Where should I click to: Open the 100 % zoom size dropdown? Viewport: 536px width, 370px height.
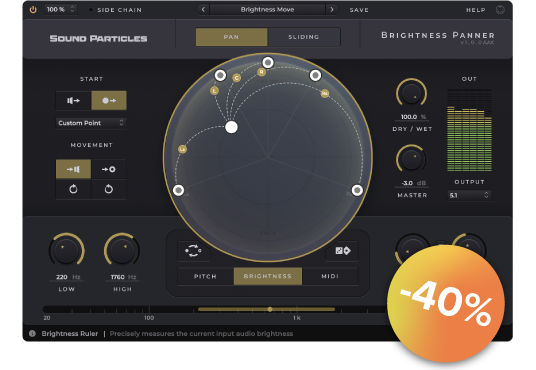pyautogui.click(x=61, y=10)
